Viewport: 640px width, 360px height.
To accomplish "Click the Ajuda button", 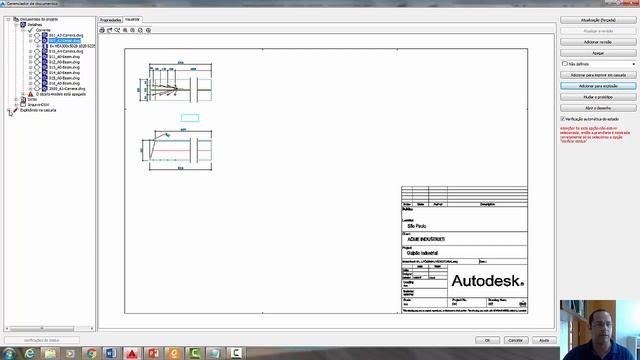I will [x=544, y=340].
